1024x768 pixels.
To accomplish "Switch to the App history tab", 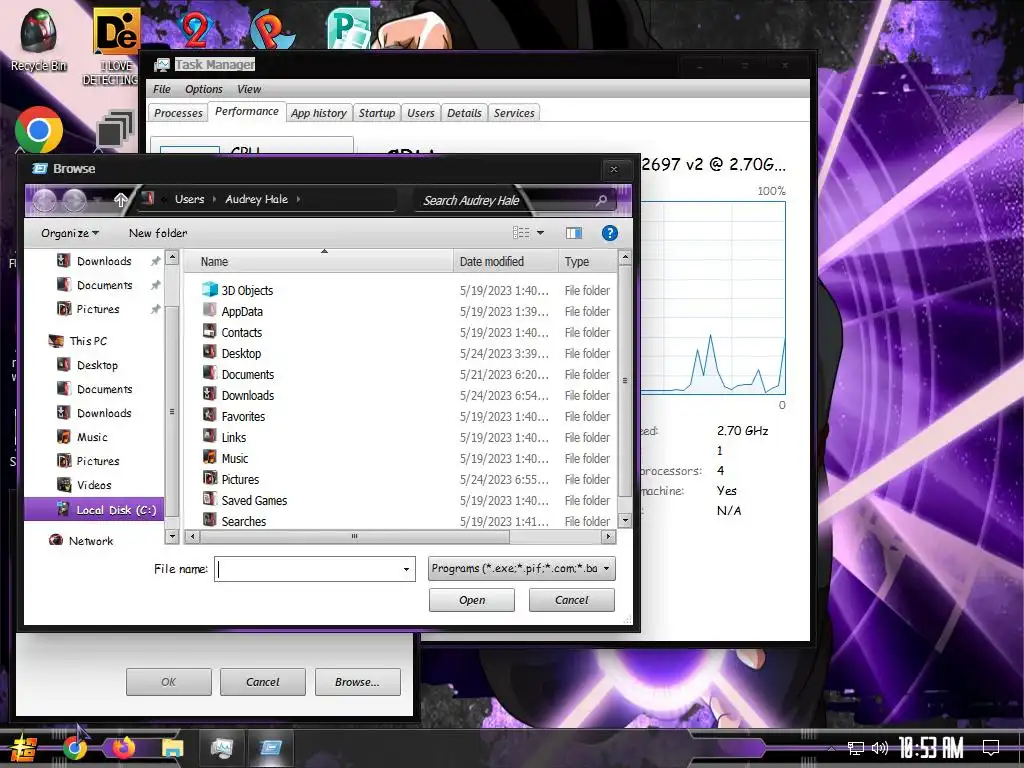I will tap(319, 113).
